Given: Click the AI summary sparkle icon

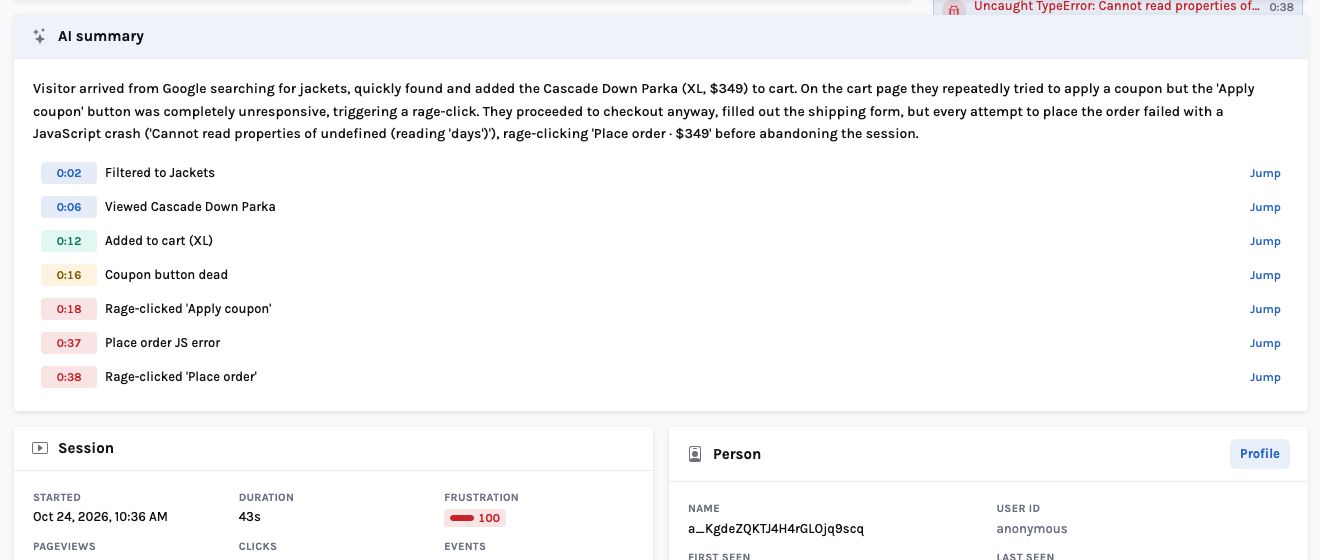Looking at the screenshot, I should [39, 36].
